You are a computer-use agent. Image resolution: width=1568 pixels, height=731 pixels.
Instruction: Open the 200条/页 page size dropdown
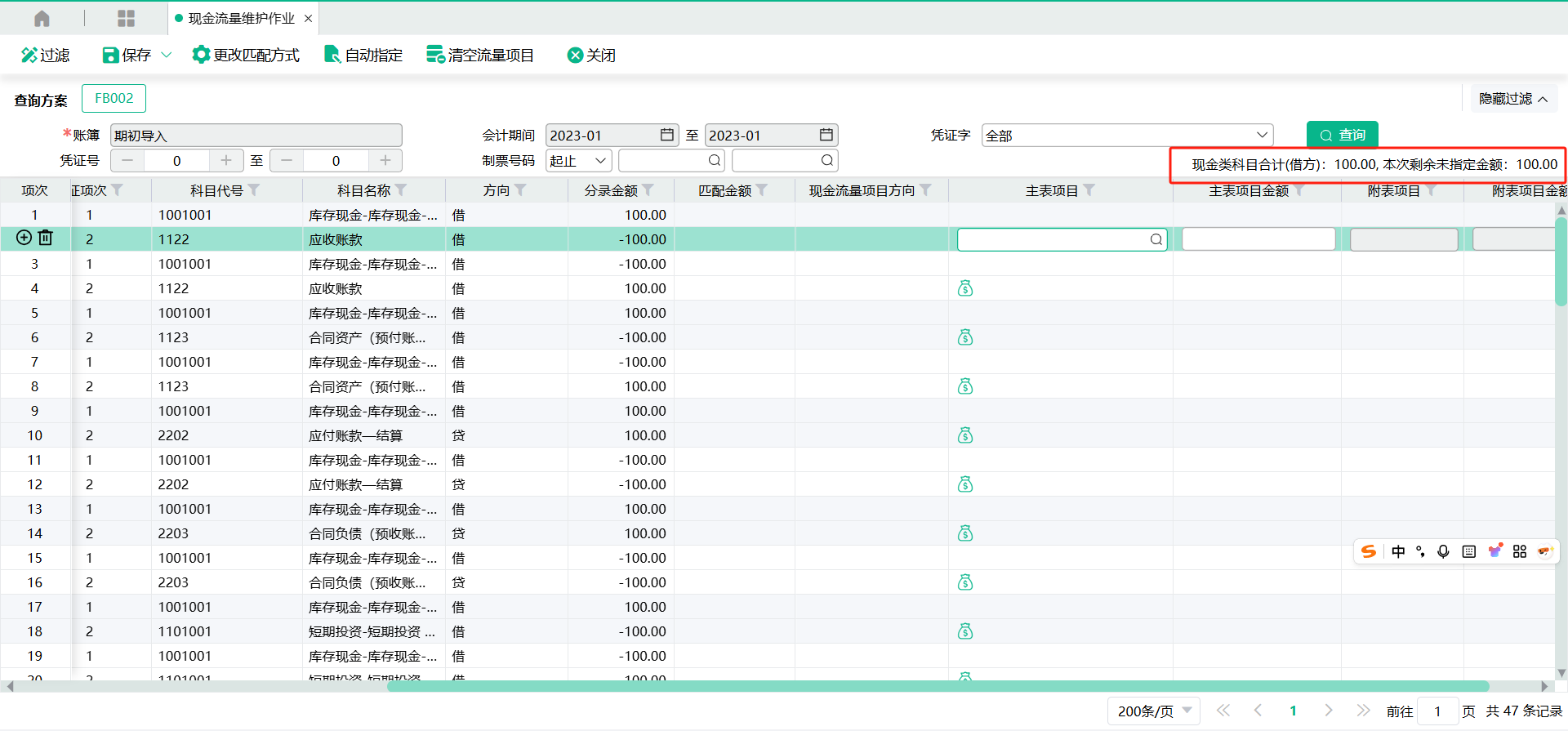pyautogui.click(x=1154, y=711)
